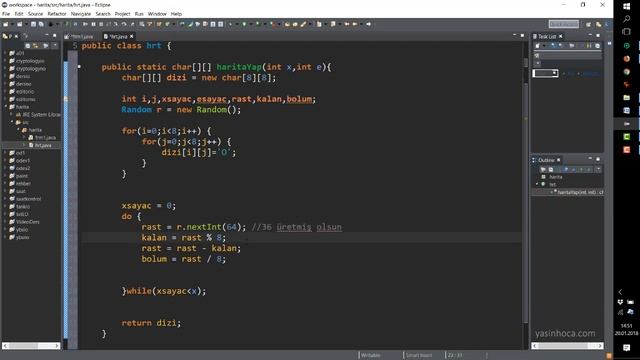Open the File menu
This screenshot has width=640, height=360.
[x=6, y=14]
